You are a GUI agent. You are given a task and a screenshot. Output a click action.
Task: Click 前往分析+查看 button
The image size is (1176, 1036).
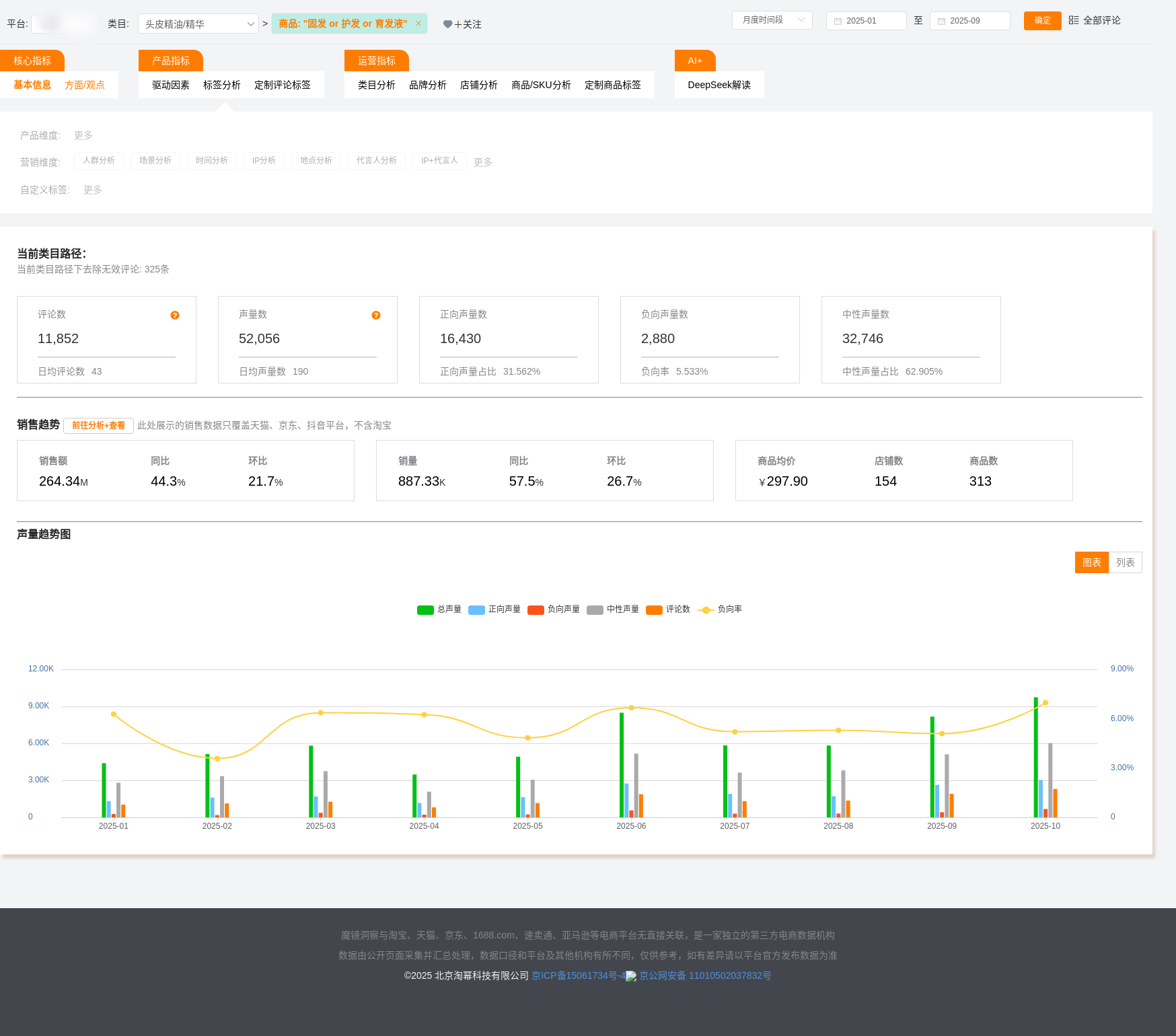[x=98, y=425]
